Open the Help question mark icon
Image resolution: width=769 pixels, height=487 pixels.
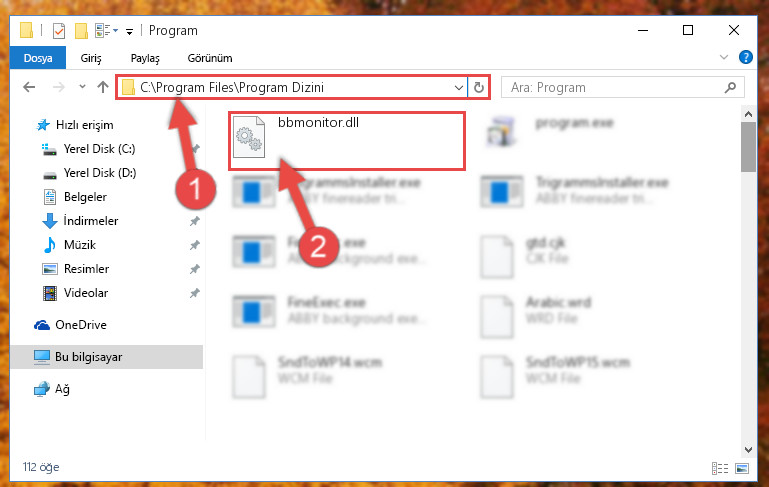(745, 57)
